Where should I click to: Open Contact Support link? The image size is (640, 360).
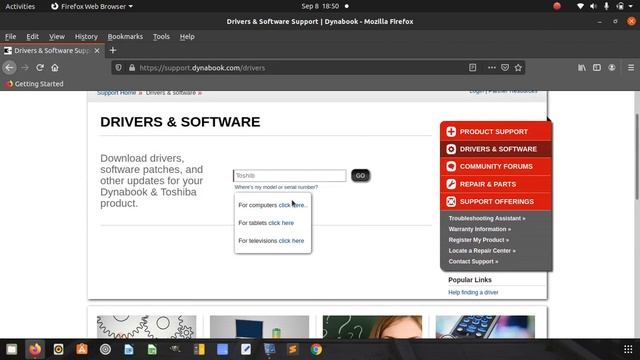click(473, 261)
